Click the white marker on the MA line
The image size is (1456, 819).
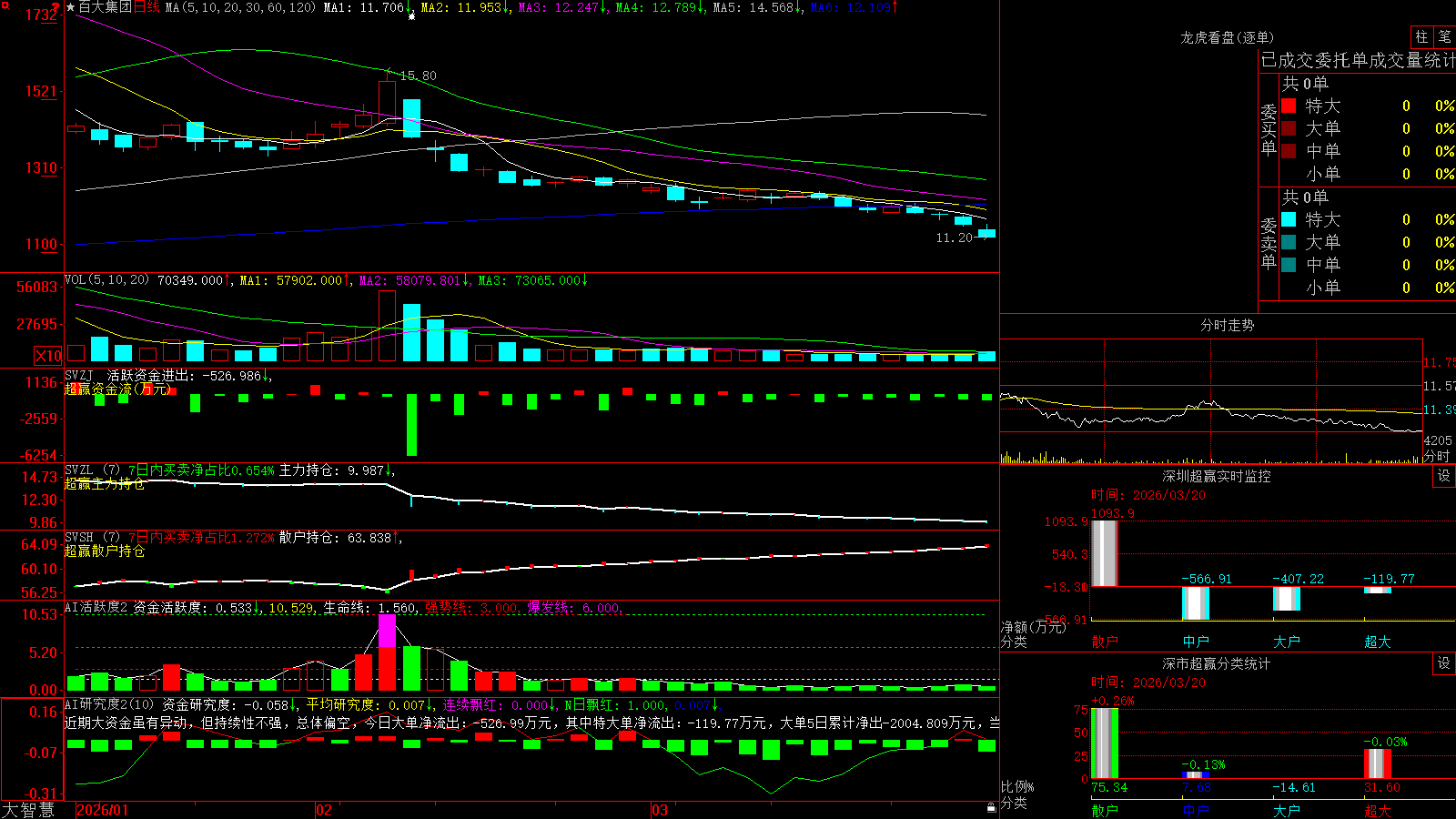coord(411,16)
